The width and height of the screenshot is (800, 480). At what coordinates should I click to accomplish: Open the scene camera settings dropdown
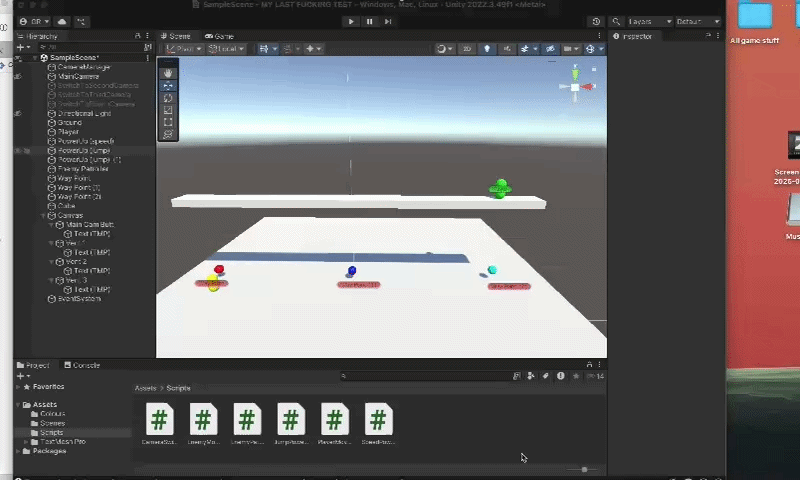[570, 49]
